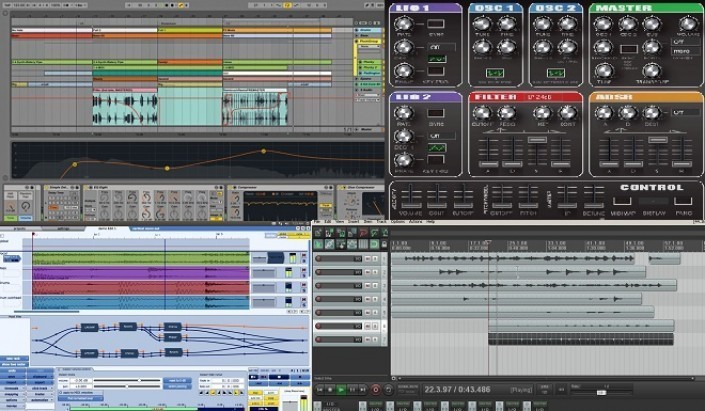The height and width of the screenshot is (411, 705).
Task: Click the middle yellow EQ curve point in Ableton
Action: click(167, 168)
